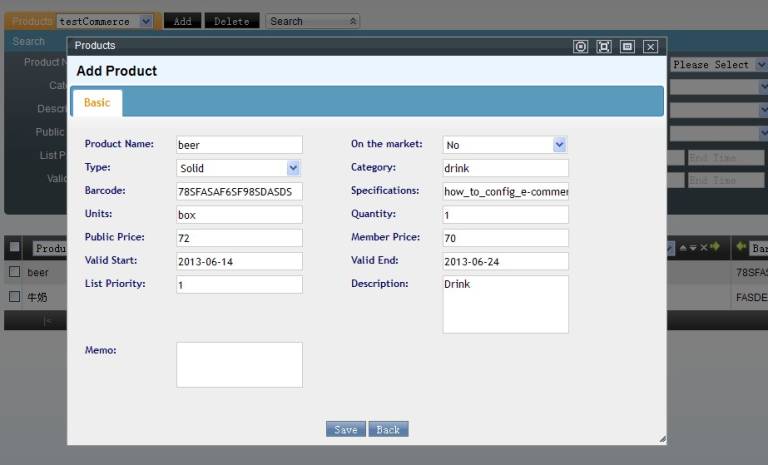768x465 pixels.
Task: Switch to the Basic tab
Action: pyautogui.click(x=97, y=102)
